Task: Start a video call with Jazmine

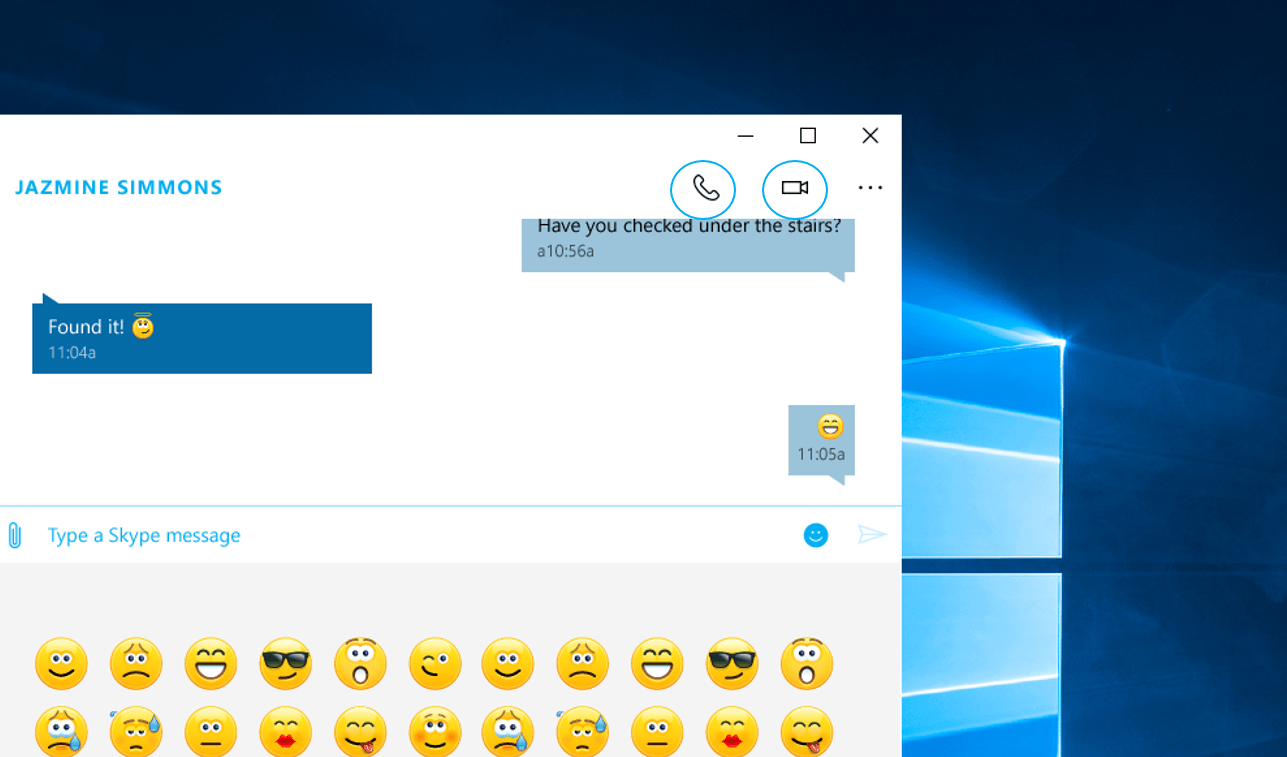Action: point(795,189)
